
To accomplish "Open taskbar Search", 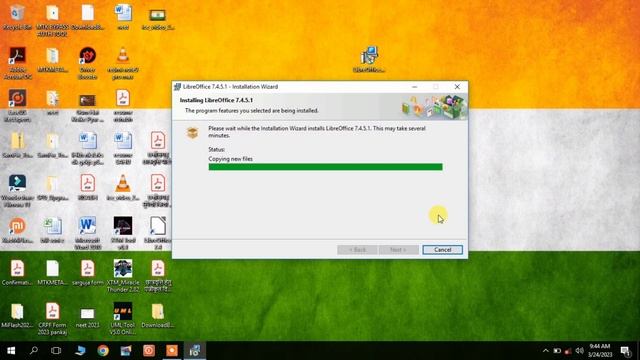I will (x=34, y=351).
